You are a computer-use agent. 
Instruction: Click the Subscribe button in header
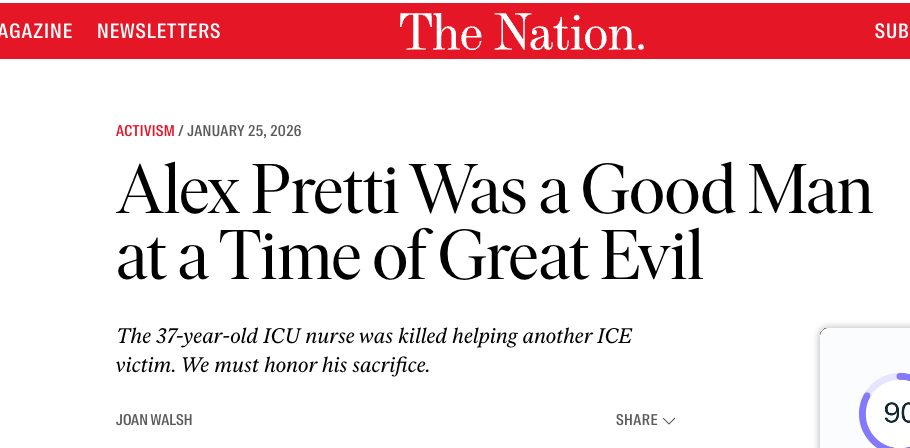click(x=891, y=31)
